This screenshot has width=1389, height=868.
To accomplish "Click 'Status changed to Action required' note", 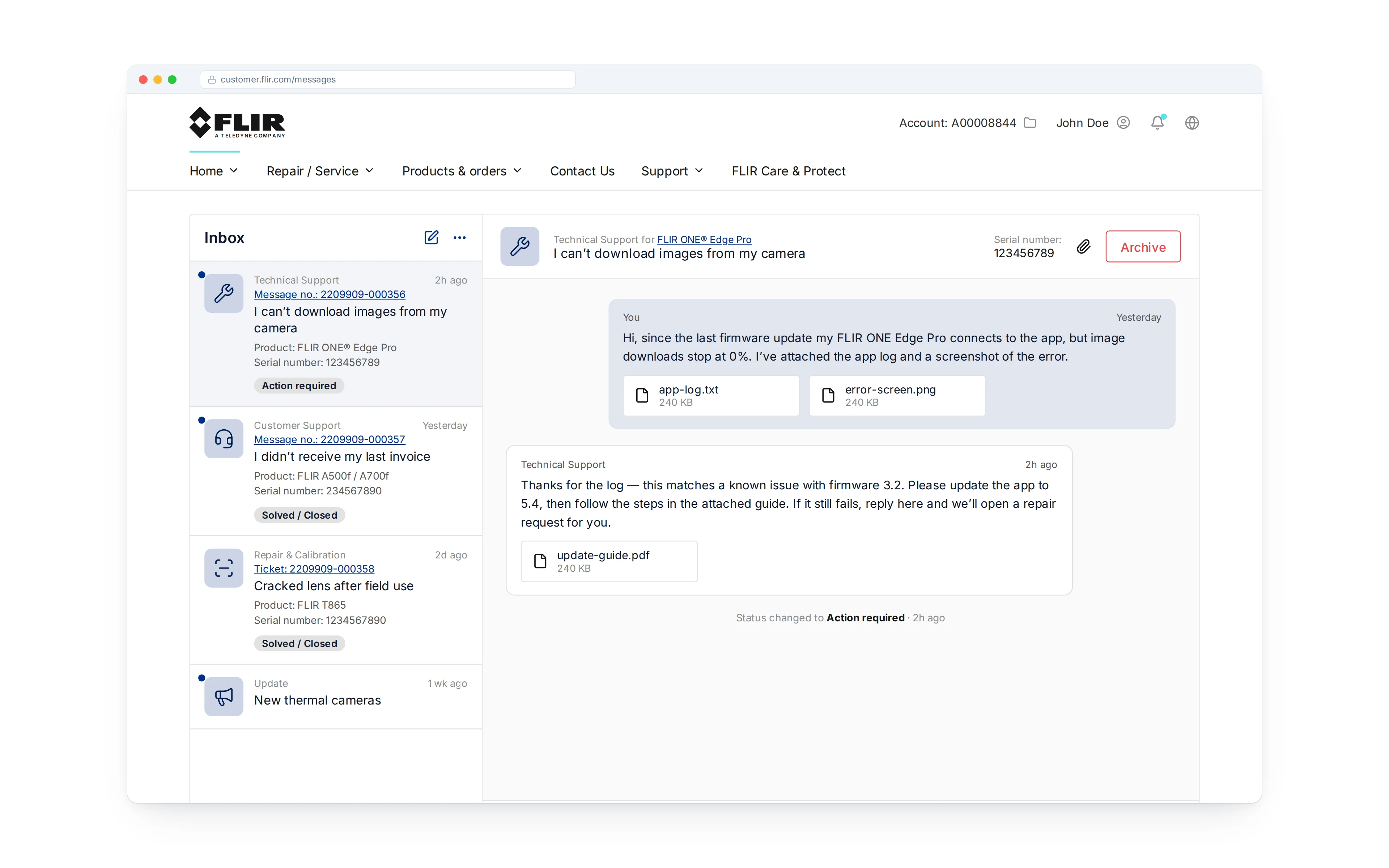I will (840, 618).
